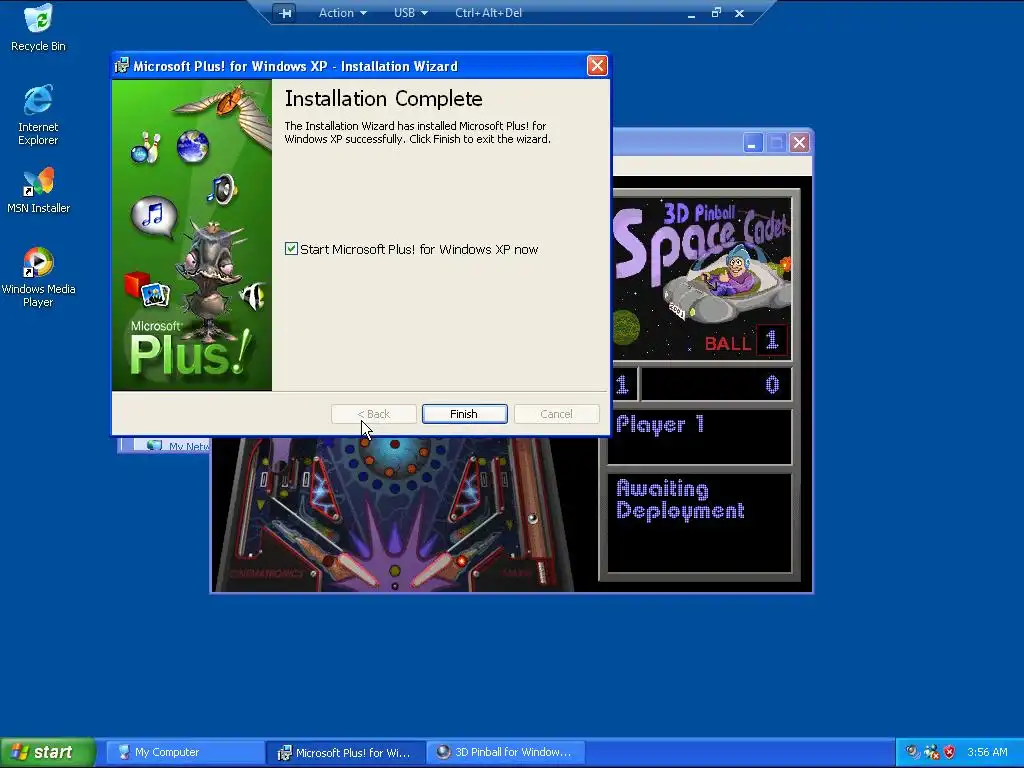Click the Awaiting Deployment message panel
Viewport: 1024px width, 768px height.
(x=699, y=522)
